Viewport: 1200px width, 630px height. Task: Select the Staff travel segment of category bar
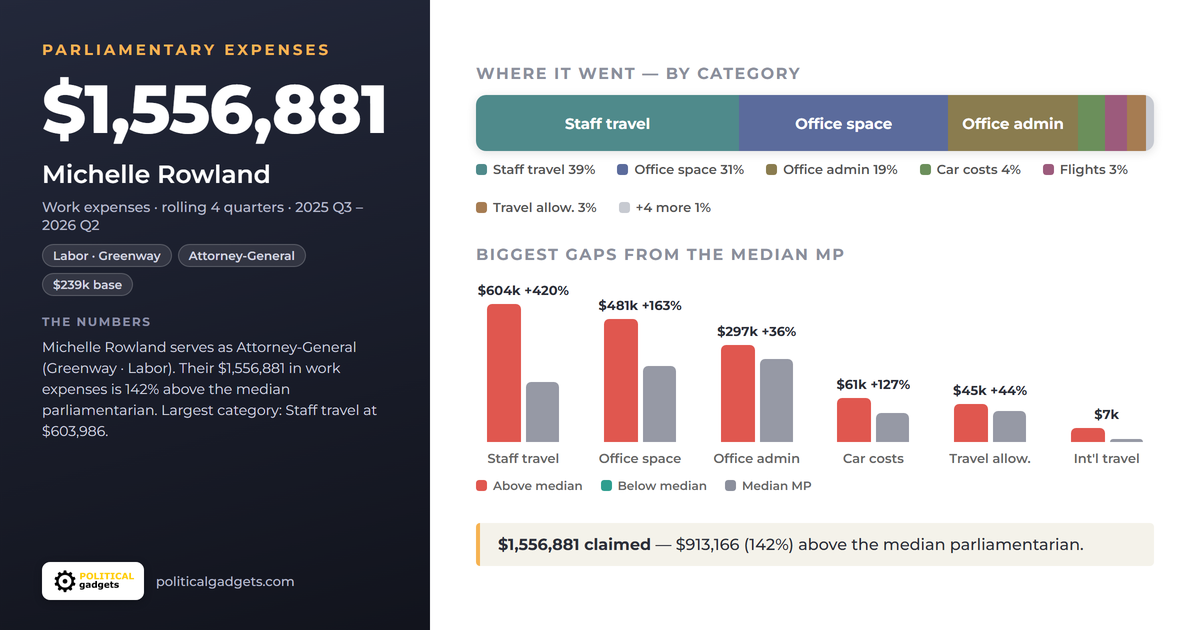607,123
